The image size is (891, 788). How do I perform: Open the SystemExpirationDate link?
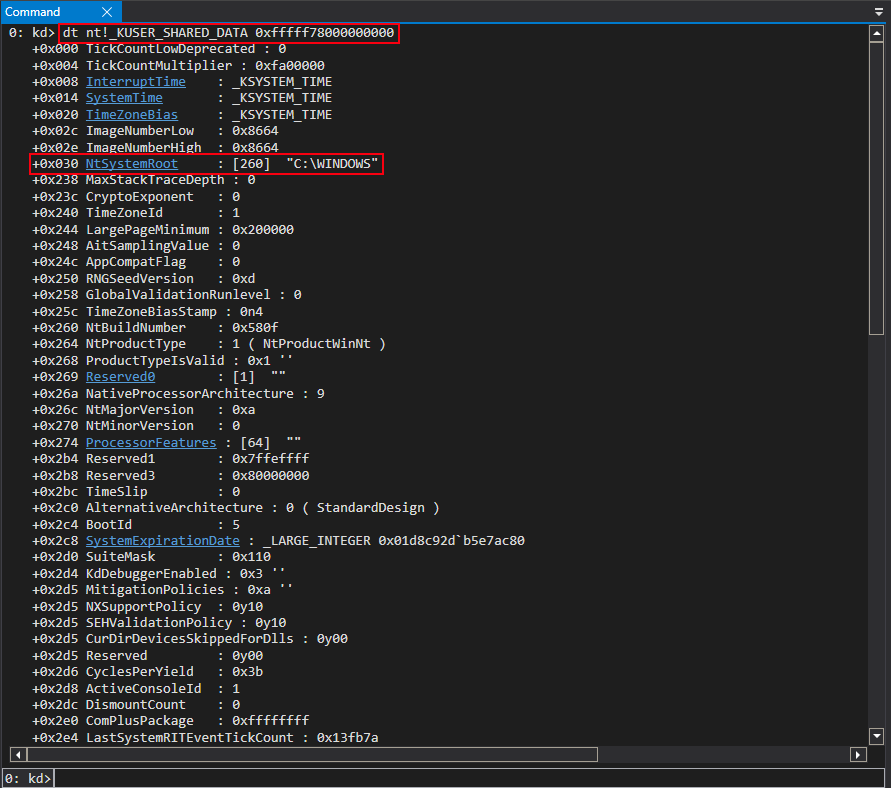tap(162, 541)
